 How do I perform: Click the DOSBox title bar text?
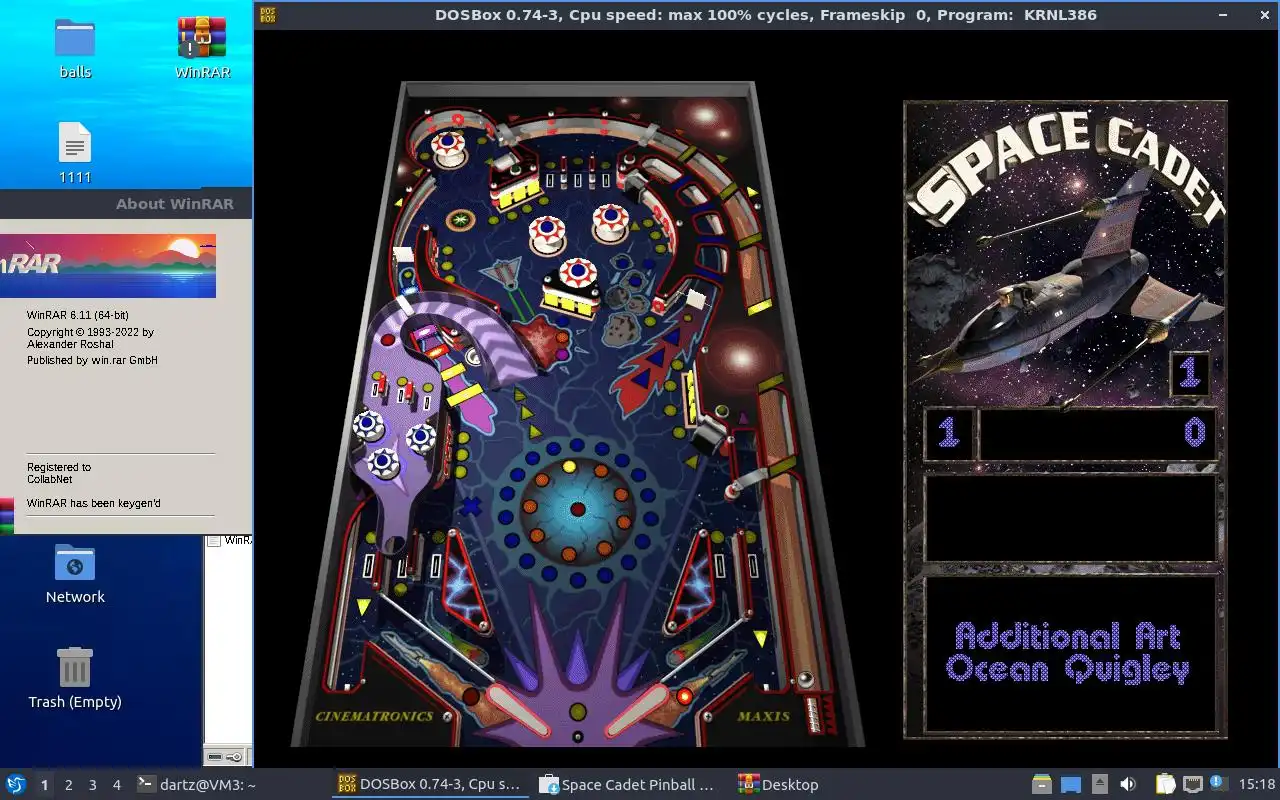[x=765, y=15]
